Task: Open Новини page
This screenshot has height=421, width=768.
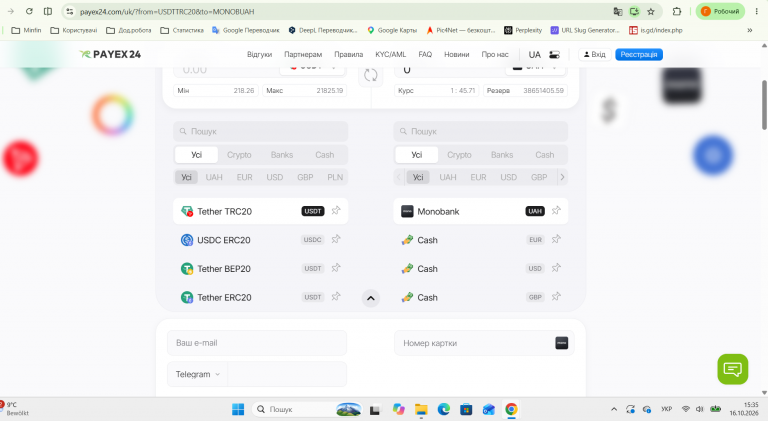Action: pyautogui.click(x=456, y=54)
